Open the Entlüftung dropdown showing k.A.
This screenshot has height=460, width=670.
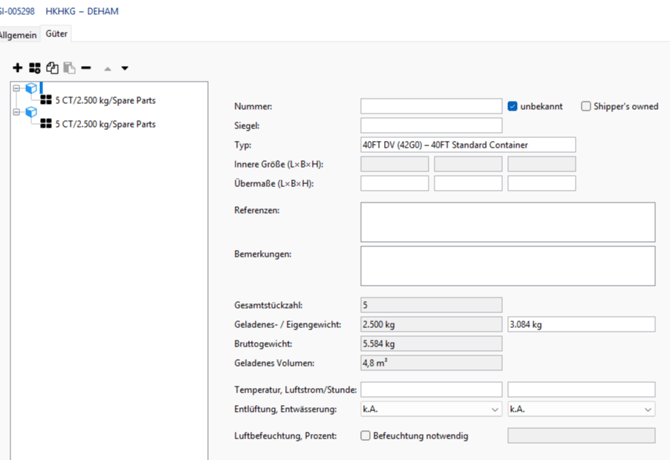pyautogui.click(x=430, y=409)
